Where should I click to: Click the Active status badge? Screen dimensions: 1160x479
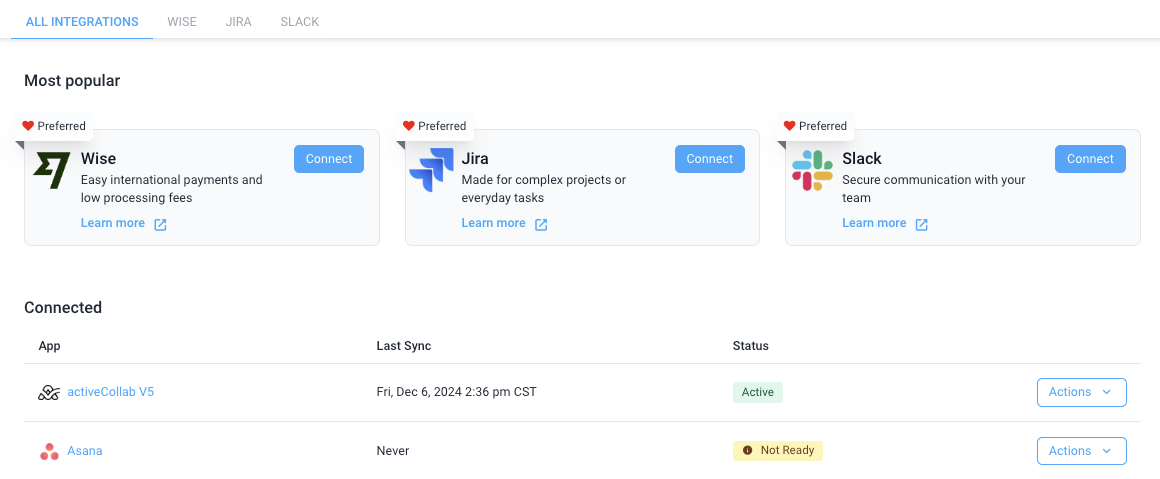(x=758, y=392)
